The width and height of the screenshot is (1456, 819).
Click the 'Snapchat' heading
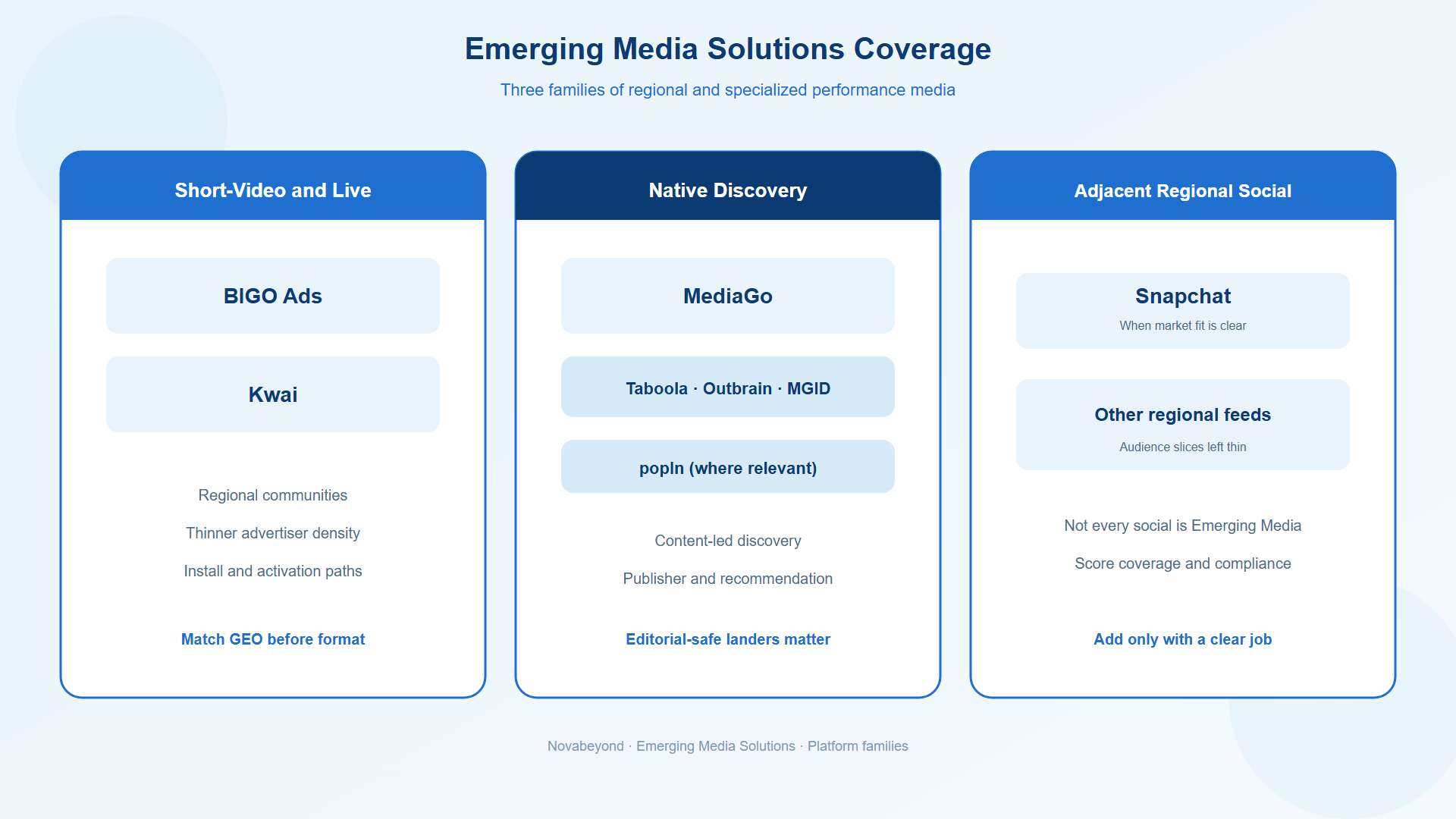(x=1183, y=296)
